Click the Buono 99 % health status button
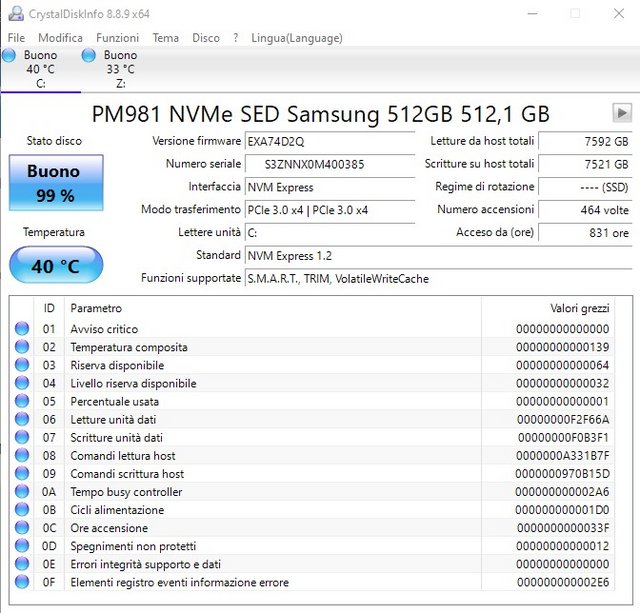Screen dimensions: 640x613 click(x=56, y=183)
